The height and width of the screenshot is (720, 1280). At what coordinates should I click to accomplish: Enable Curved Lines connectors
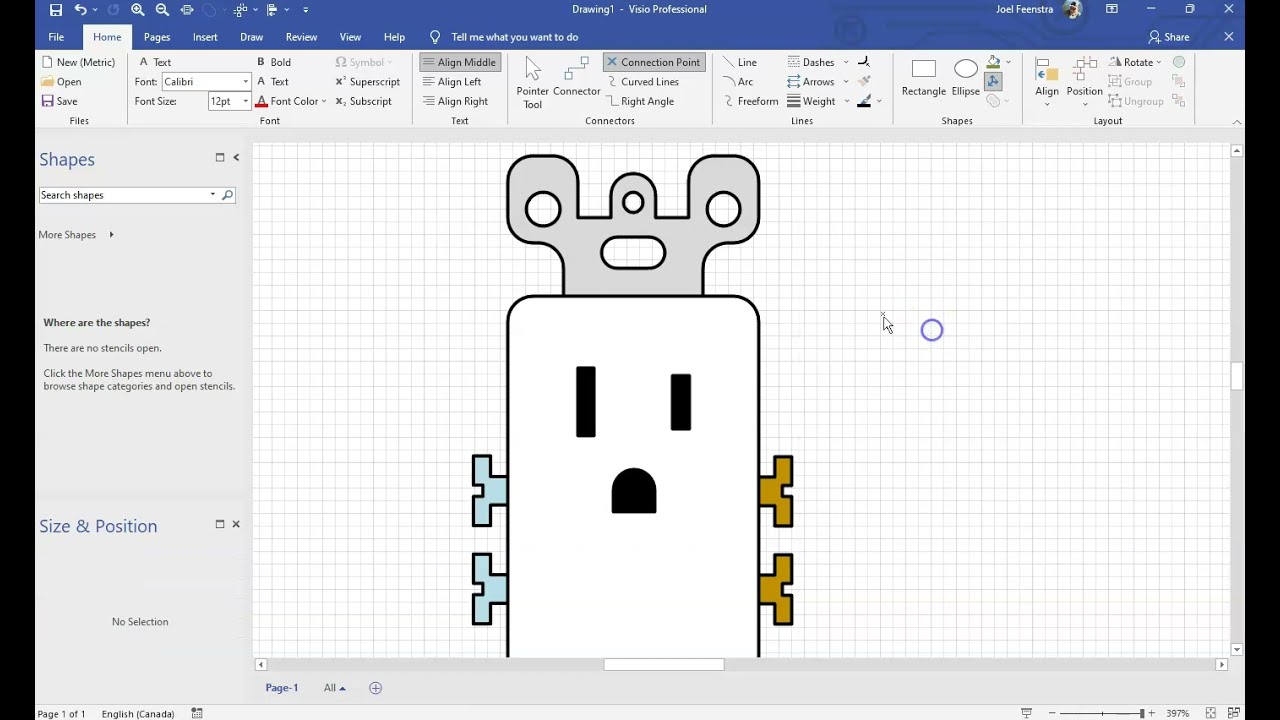642,82
